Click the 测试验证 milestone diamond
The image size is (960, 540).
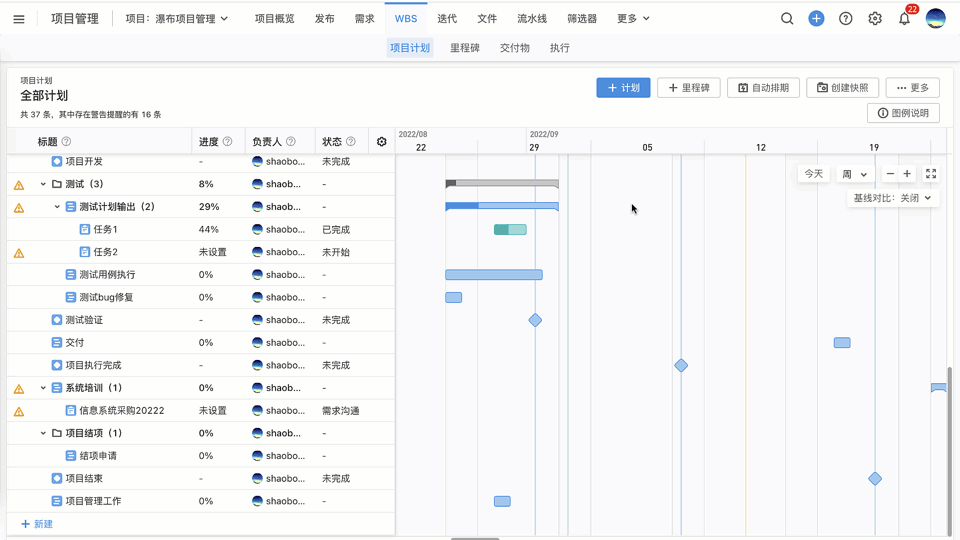(535, 320)
